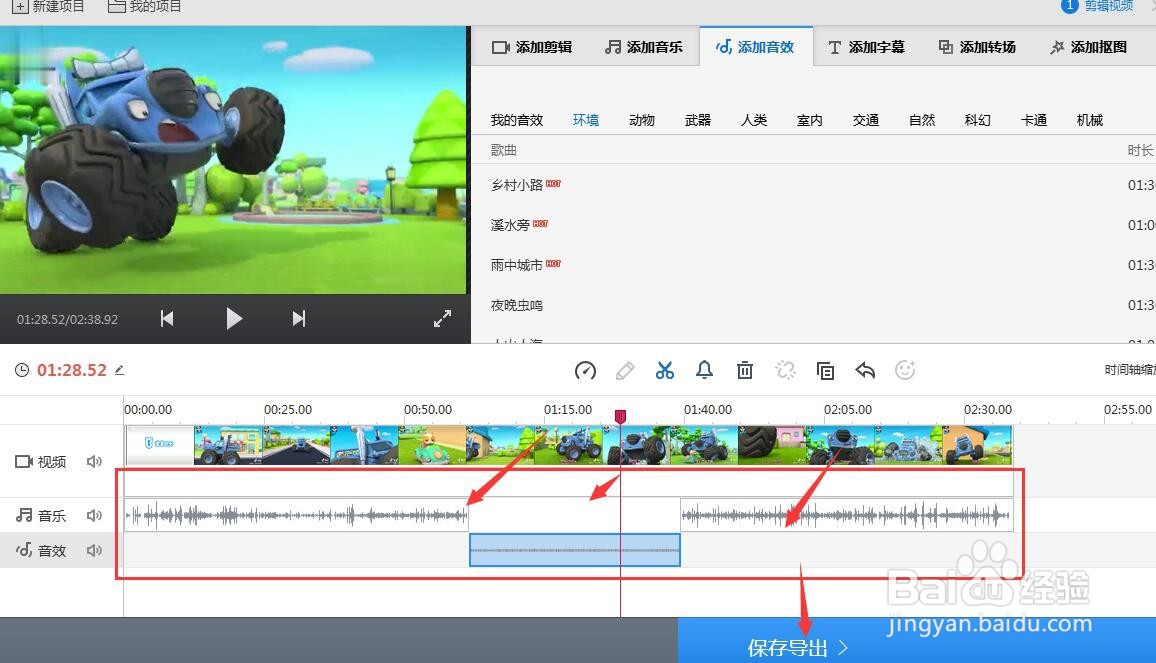This screenshot has width=1156, height=663.
Task: Skip to the next frame
Action: click(x=299, y=319)
